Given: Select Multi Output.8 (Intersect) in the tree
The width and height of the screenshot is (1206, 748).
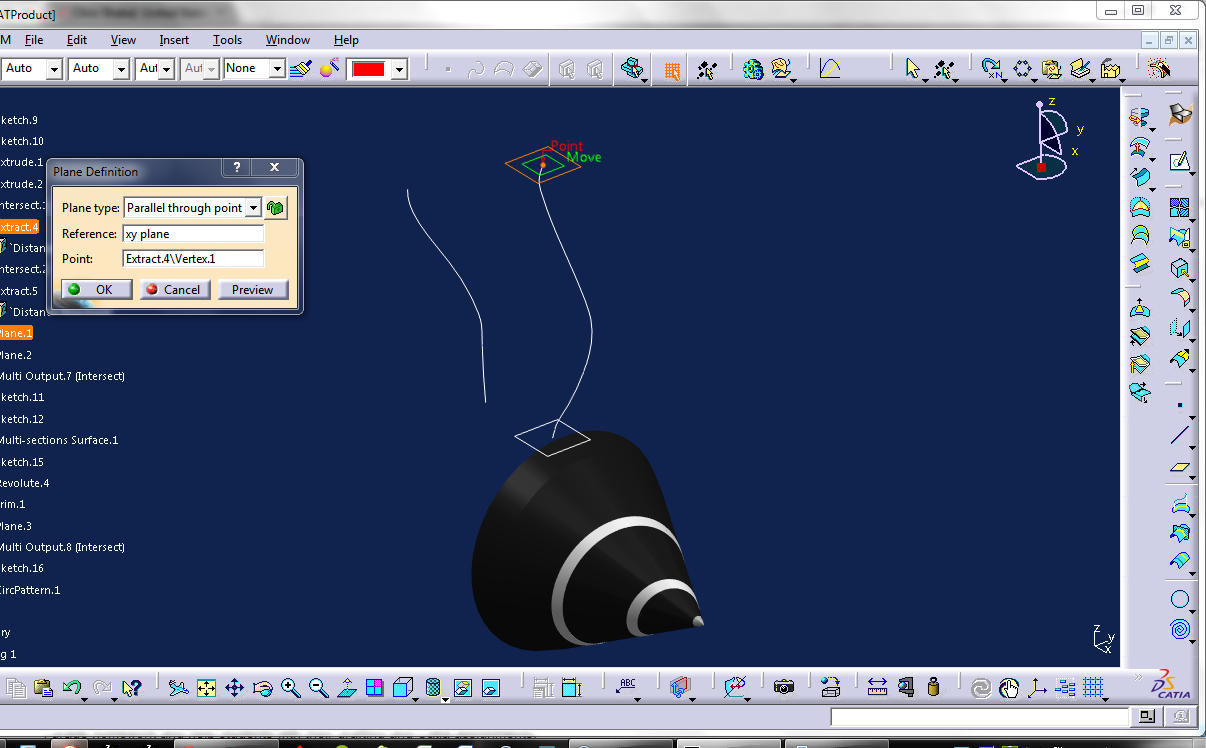Looking at the screenshot, I should 62,547.
